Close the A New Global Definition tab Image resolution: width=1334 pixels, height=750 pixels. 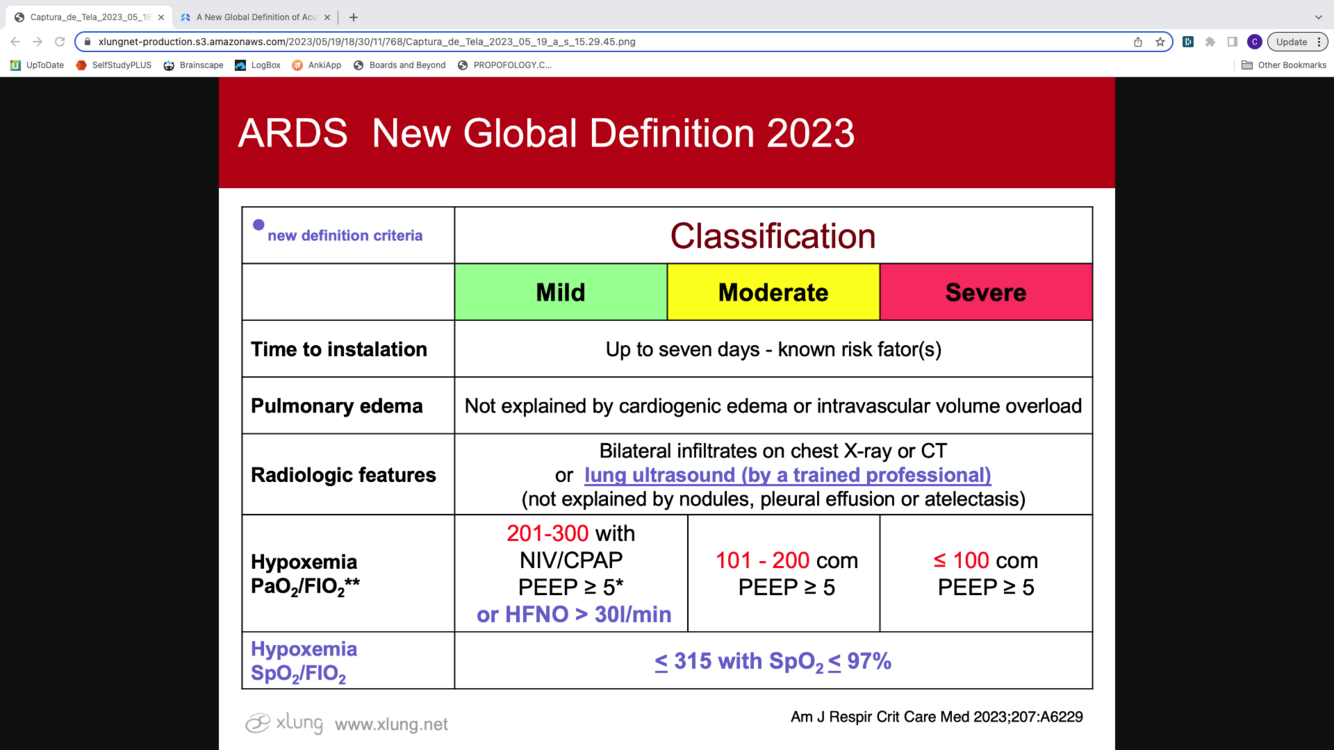[327, 17]
